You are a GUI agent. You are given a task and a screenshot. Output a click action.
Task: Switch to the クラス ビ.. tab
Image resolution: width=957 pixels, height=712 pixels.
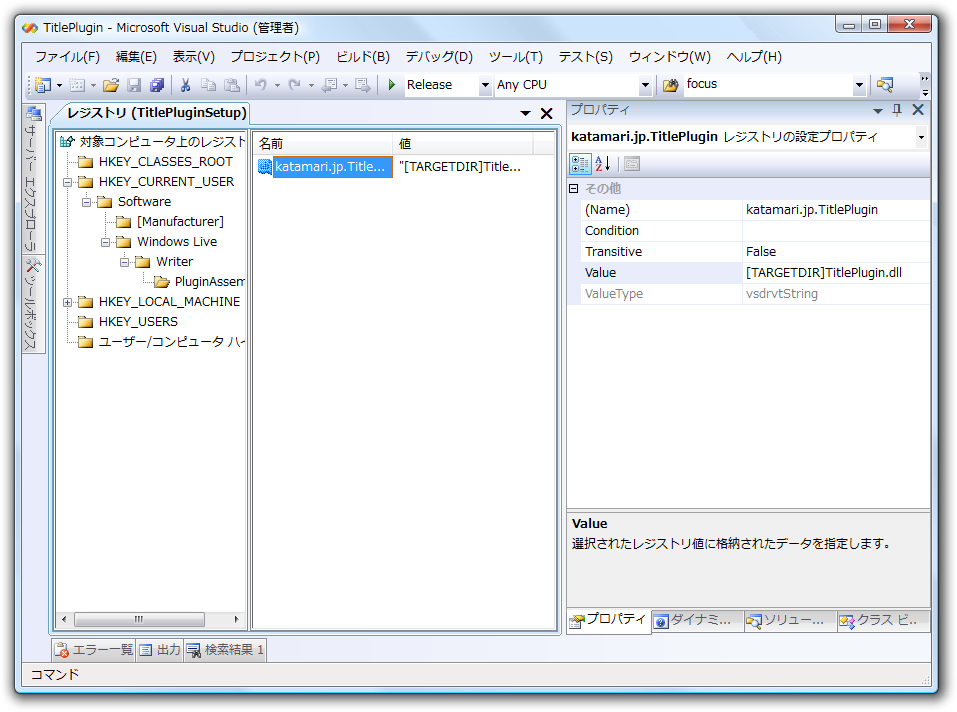[x=883, y=620]
